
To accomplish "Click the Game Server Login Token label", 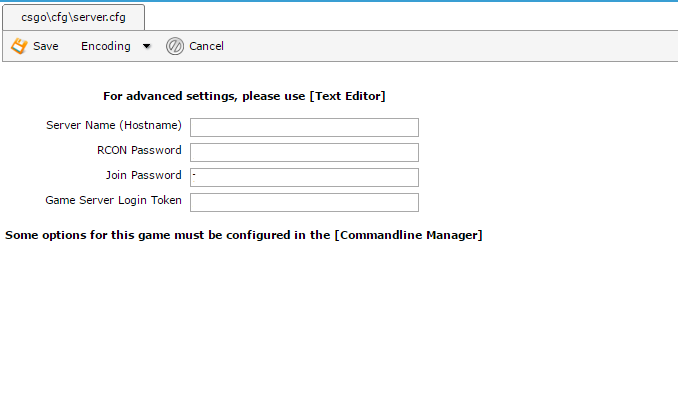I will click(113, 200).
